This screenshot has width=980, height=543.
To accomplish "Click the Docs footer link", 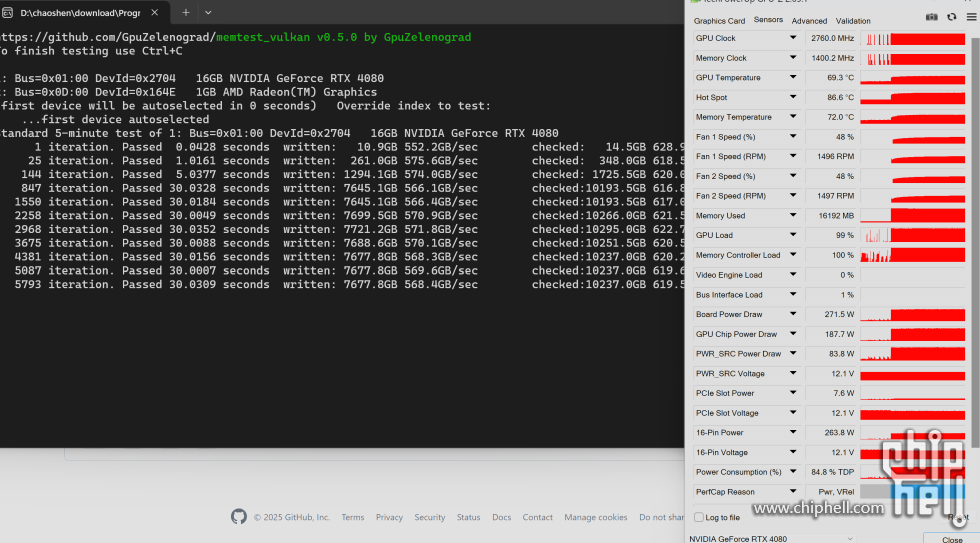I will click(501, 517).
